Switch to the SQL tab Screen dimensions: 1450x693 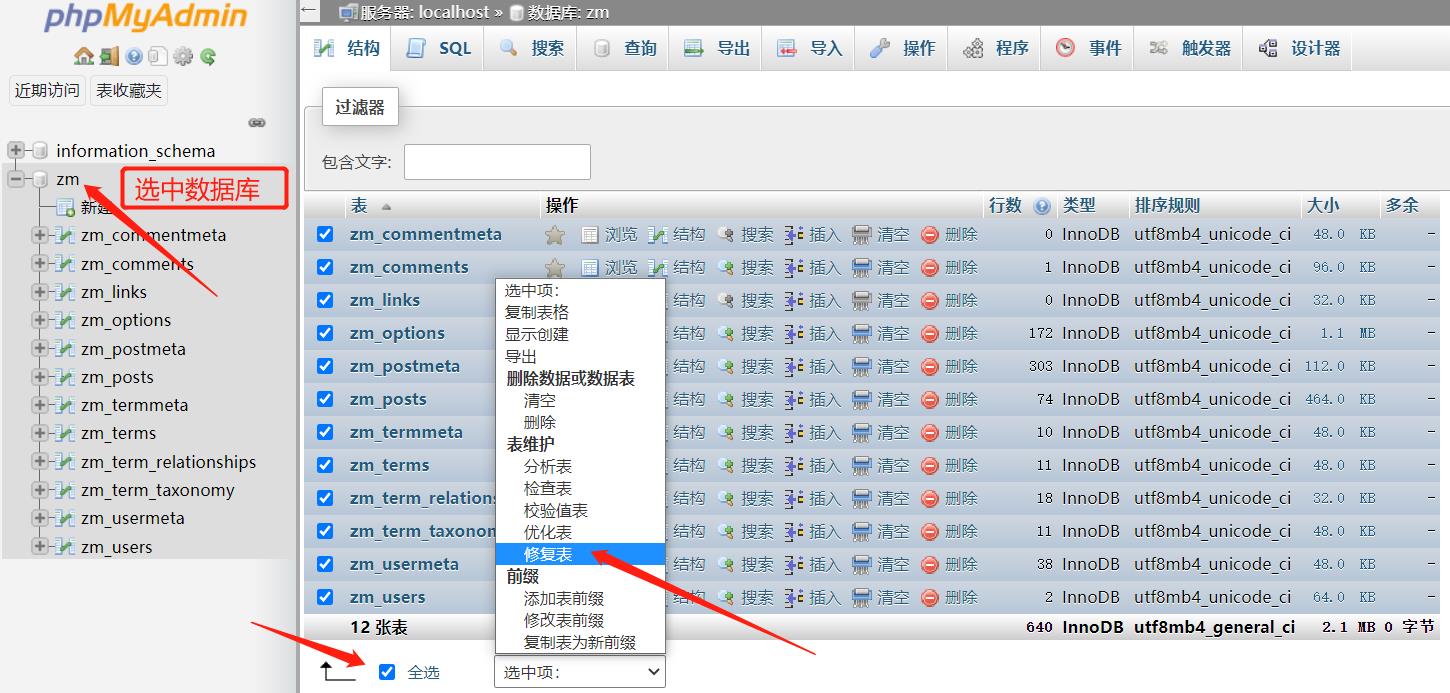coord(440,48)
